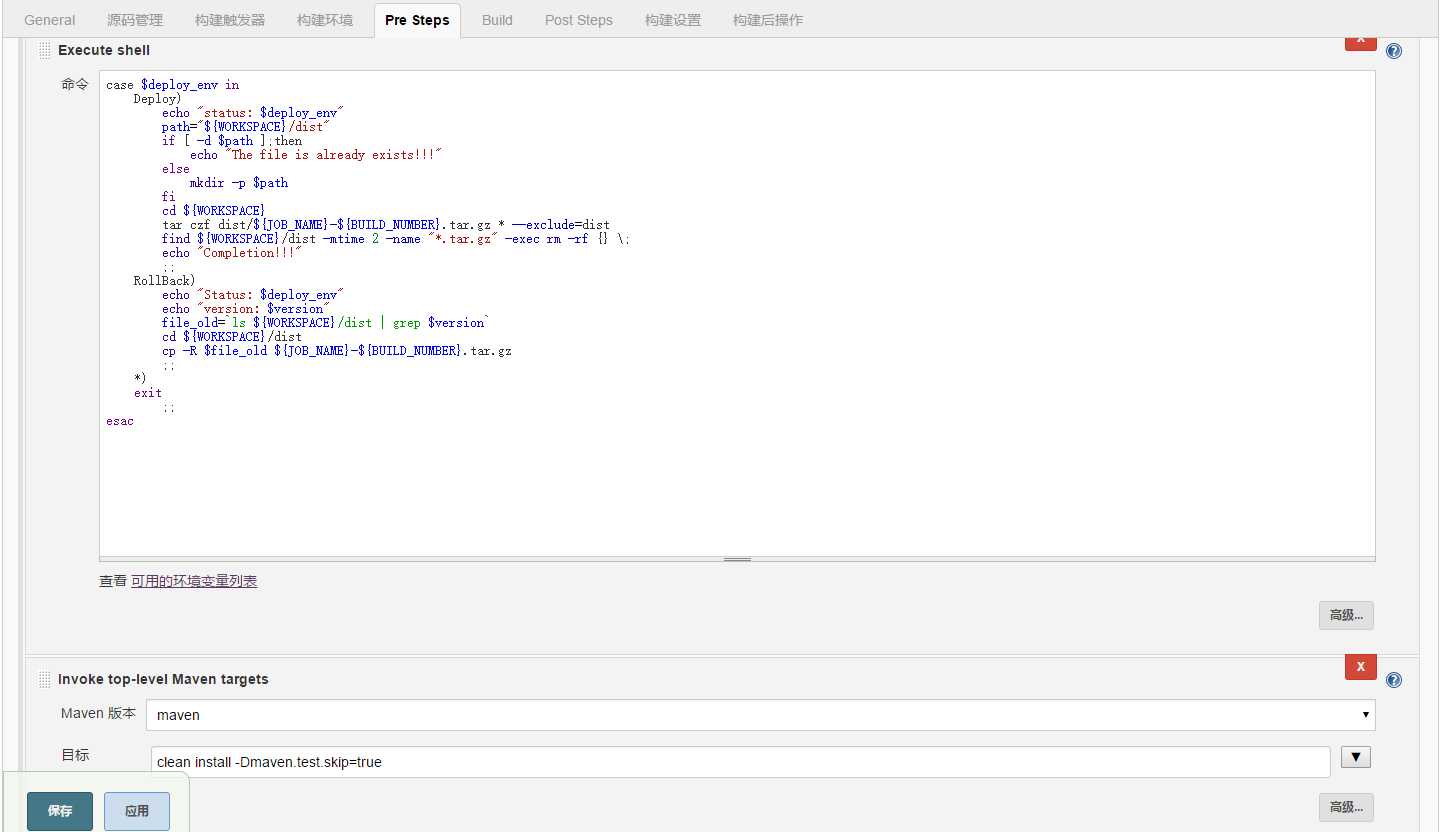
Task: Click the 'Execute shell' section title
Action: (104, 50)
